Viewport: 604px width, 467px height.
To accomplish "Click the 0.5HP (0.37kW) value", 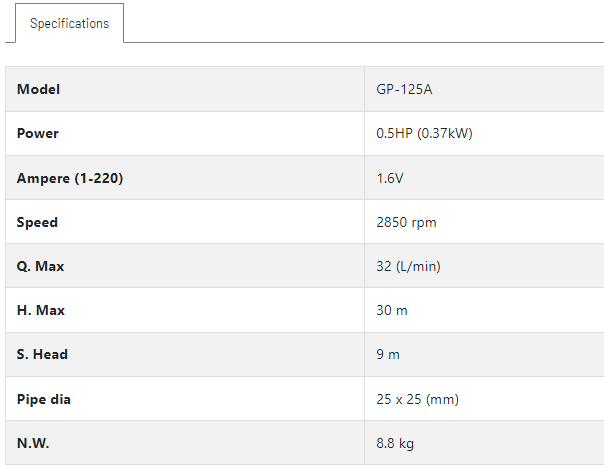I will point(424,133).
